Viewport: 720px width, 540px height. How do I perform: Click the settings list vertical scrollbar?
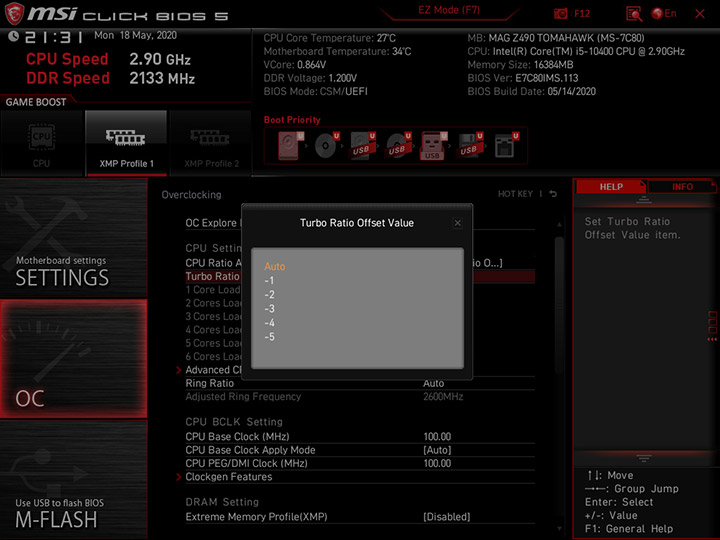pyautogui.click(x=559, y=305)
